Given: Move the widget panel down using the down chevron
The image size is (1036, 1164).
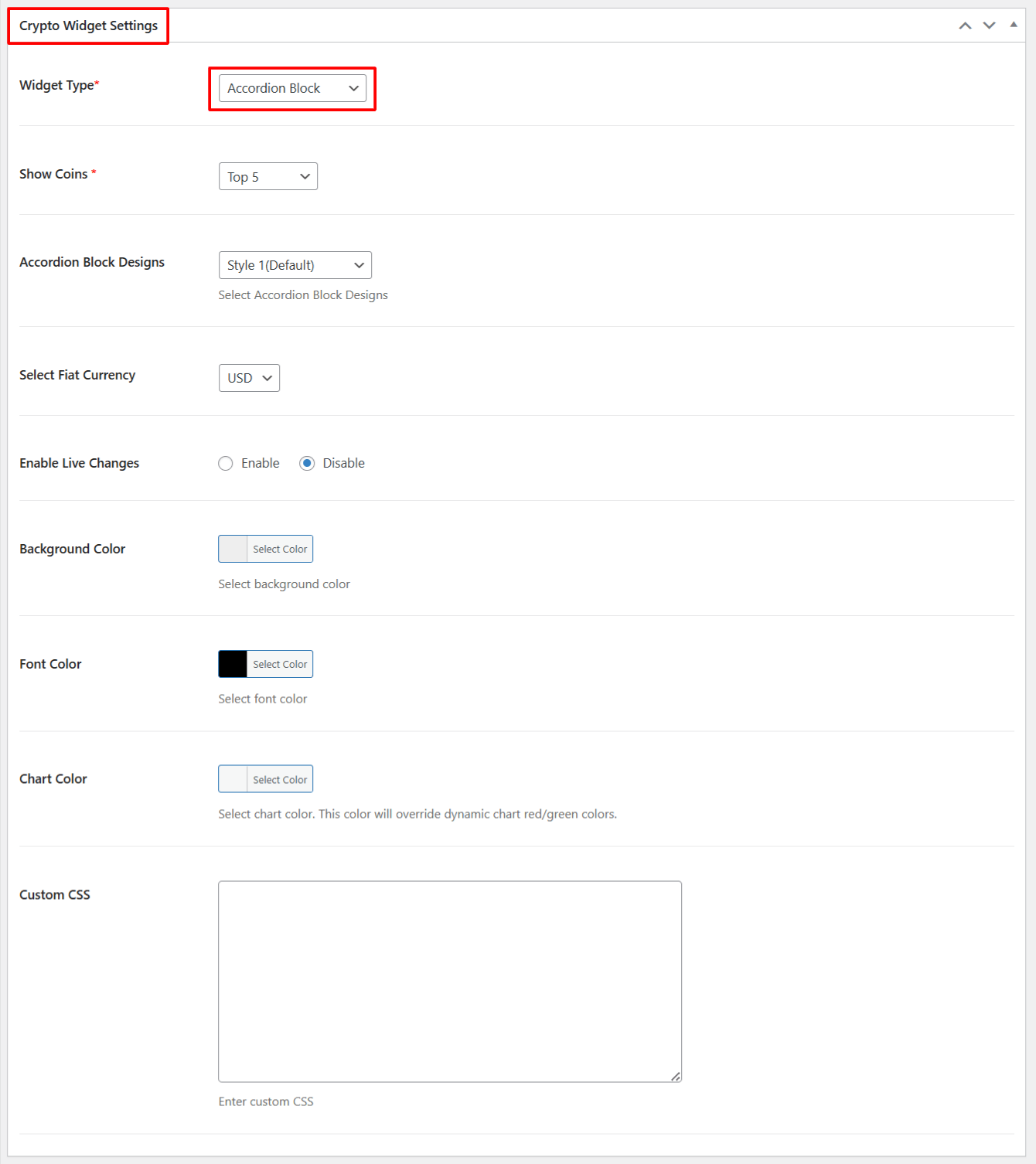Looking at the screenshot, I should (x=989, y=25).
